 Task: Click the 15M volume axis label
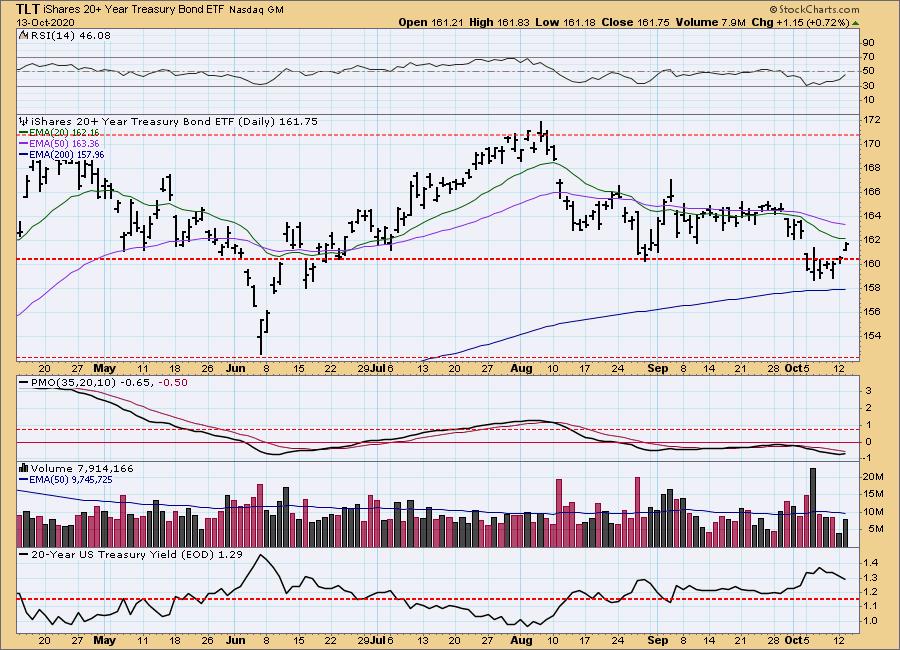click(873, 494)
